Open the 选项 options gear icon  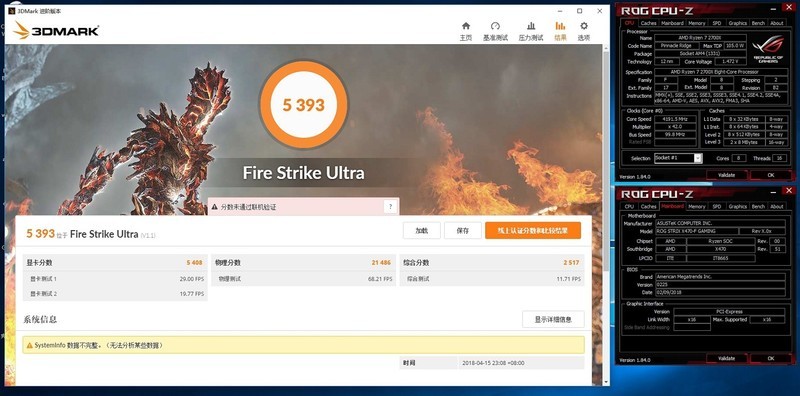pos(584,26)
